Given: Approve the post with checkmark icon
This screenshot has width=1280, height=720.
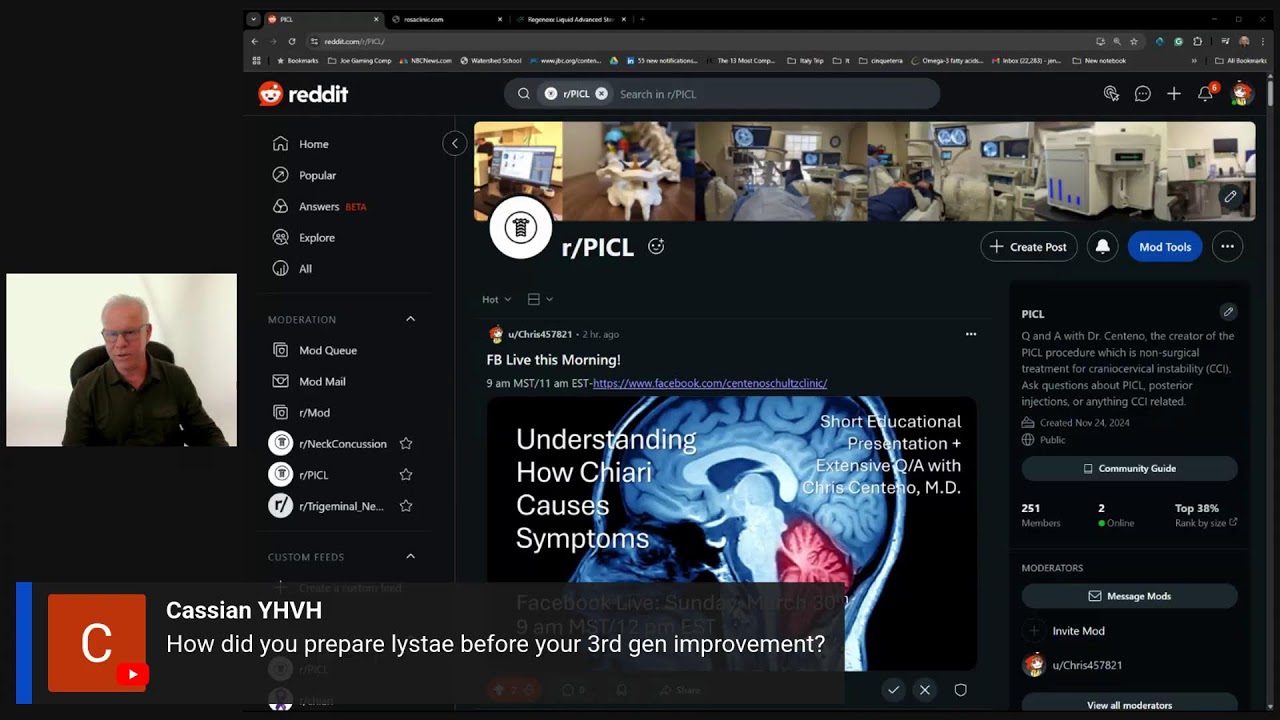Looking at the screenshot, I should tap(893, 690).
